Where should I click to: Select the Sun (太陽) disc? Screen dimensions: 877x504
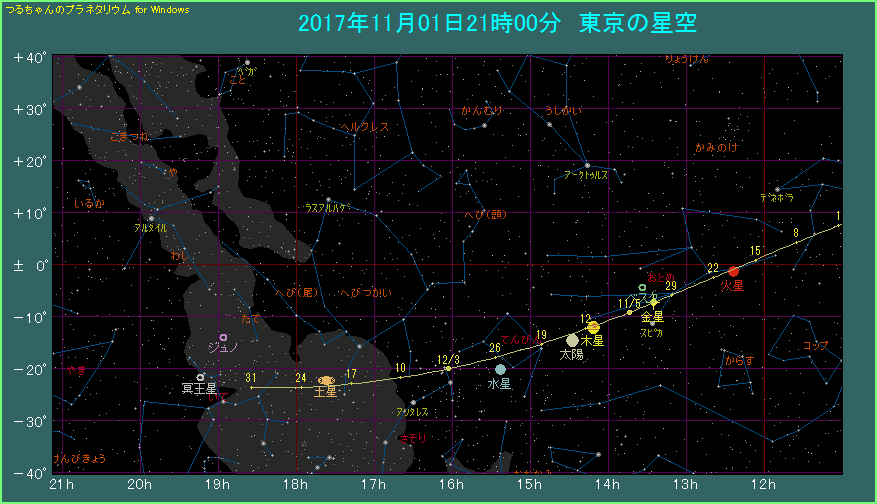(x=572, y=340)
